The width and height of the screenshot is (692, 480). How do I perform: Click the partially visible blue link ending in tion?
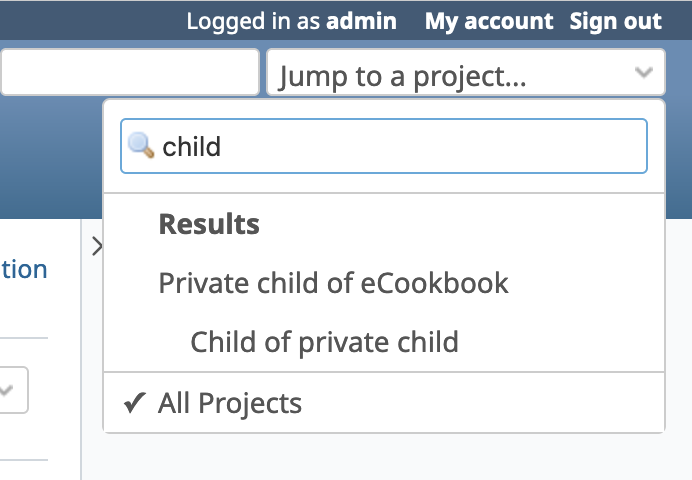coord(24,269)
